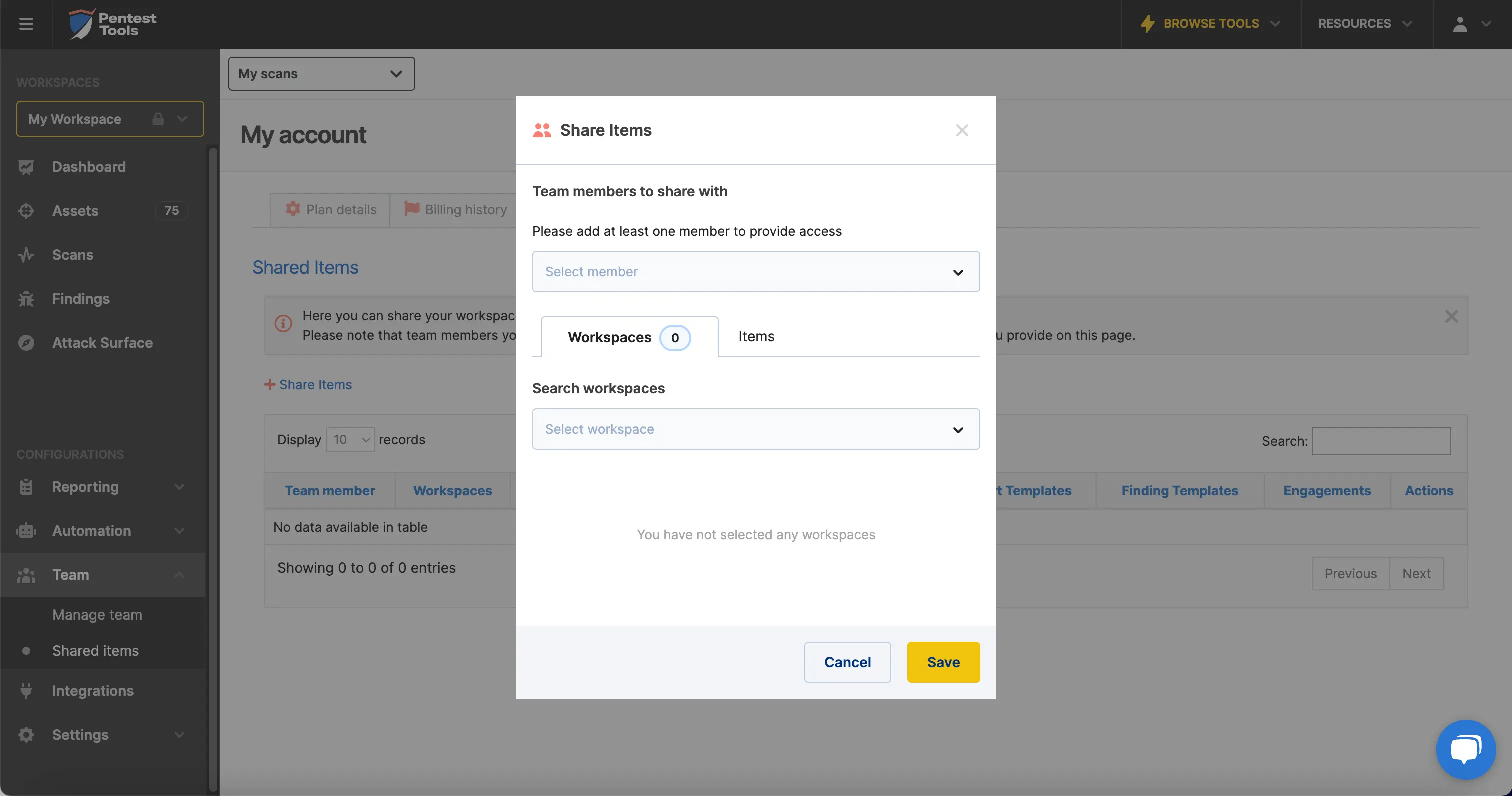Screen dimensions: 1512x796
Task: Open the Manage team sidebar link
Action: [x=97, y=614]
